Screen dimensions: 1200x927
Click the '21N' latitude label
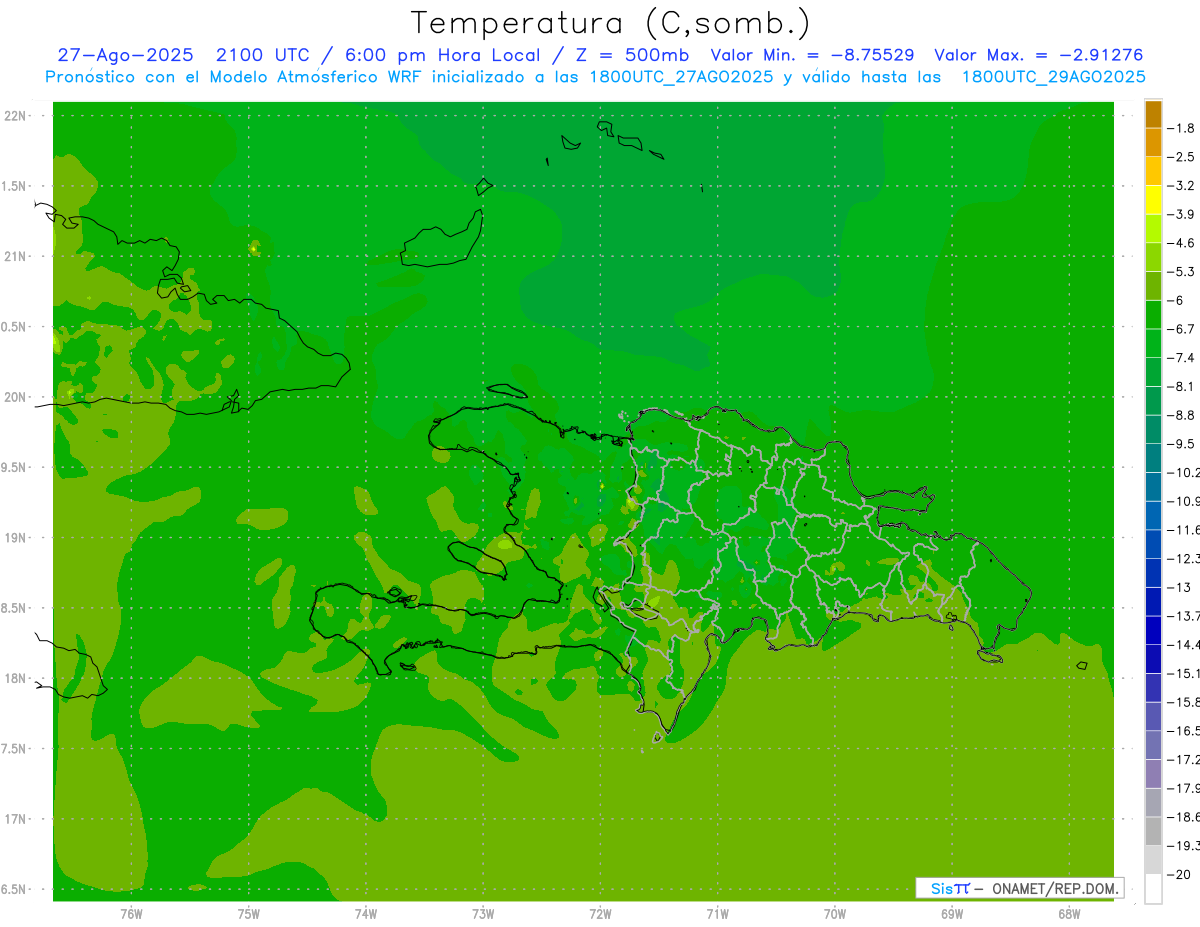tap(16, 256)
